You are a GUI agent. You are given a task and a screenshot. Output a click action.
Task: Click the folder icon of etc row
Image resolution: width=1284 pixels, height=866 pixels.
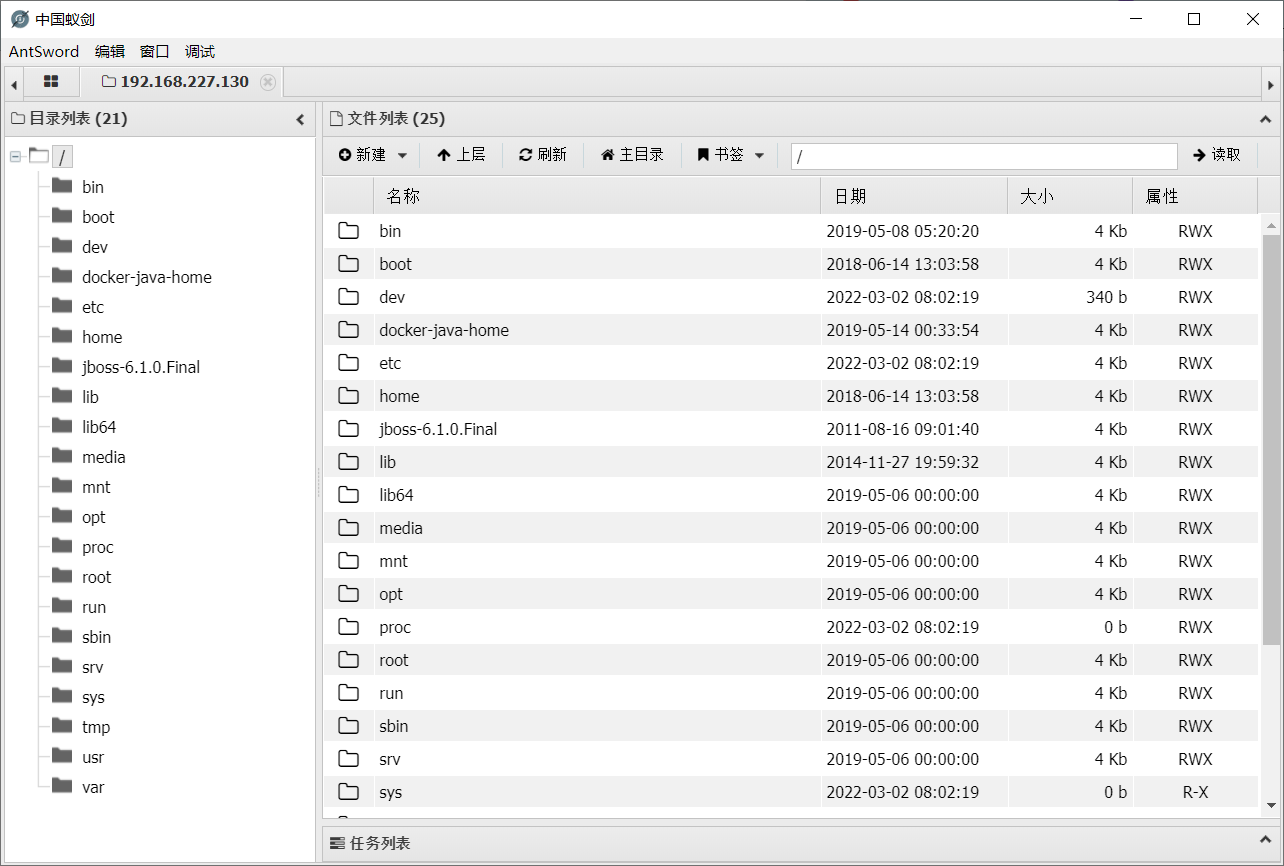pyautogui.click(x=348, y=363)
